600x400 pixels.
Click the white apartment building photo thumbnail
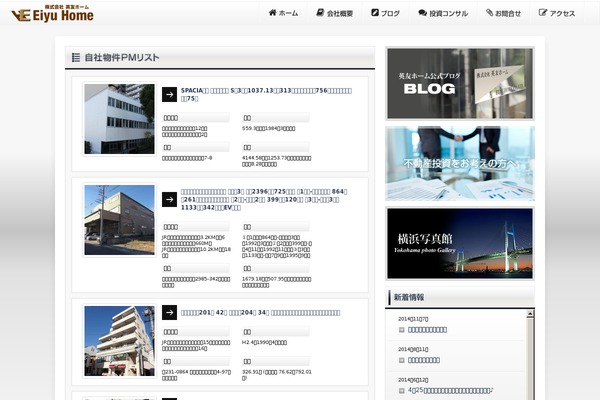119,341
